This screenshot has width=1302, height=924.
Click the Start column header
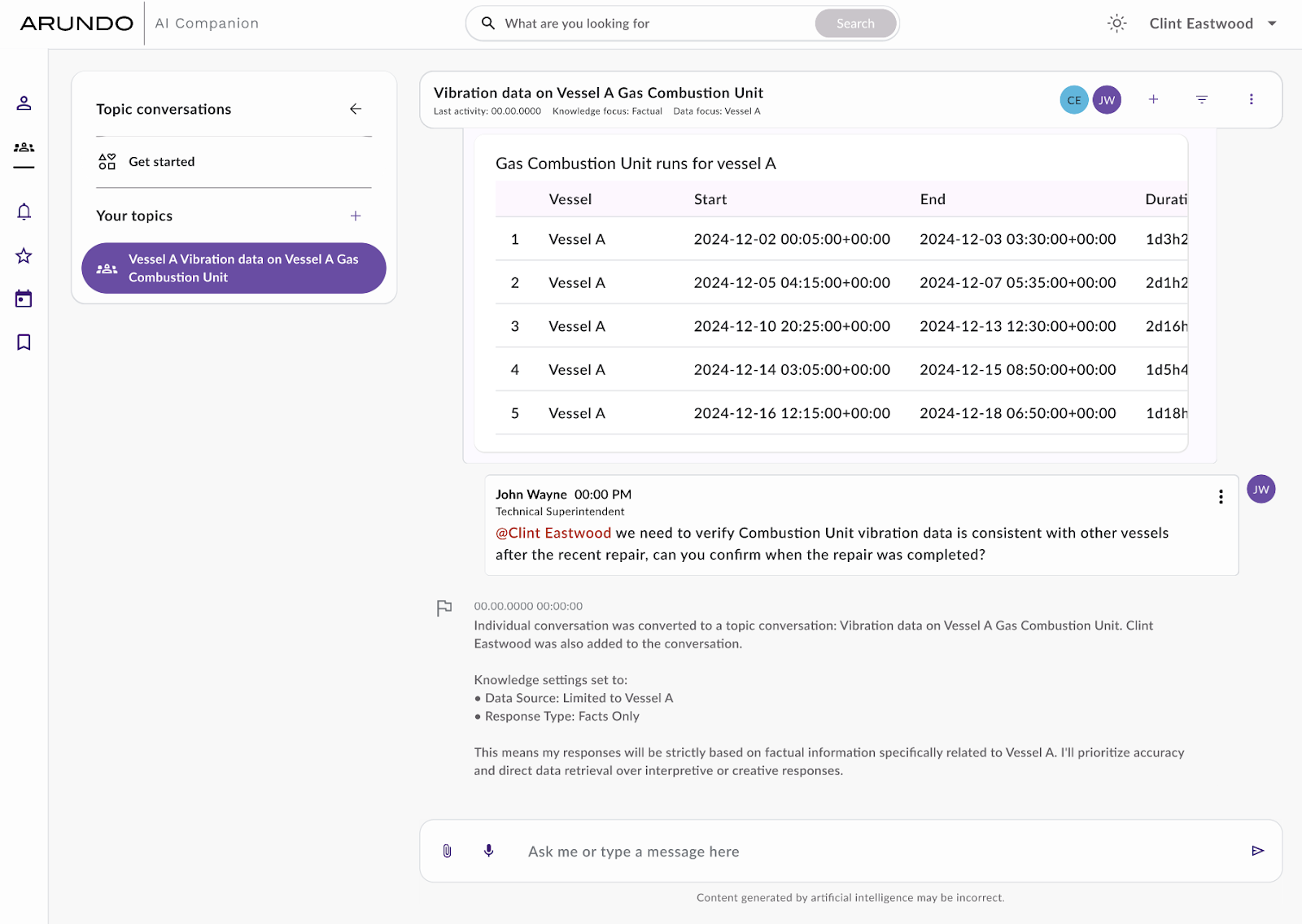coord(710,199)
